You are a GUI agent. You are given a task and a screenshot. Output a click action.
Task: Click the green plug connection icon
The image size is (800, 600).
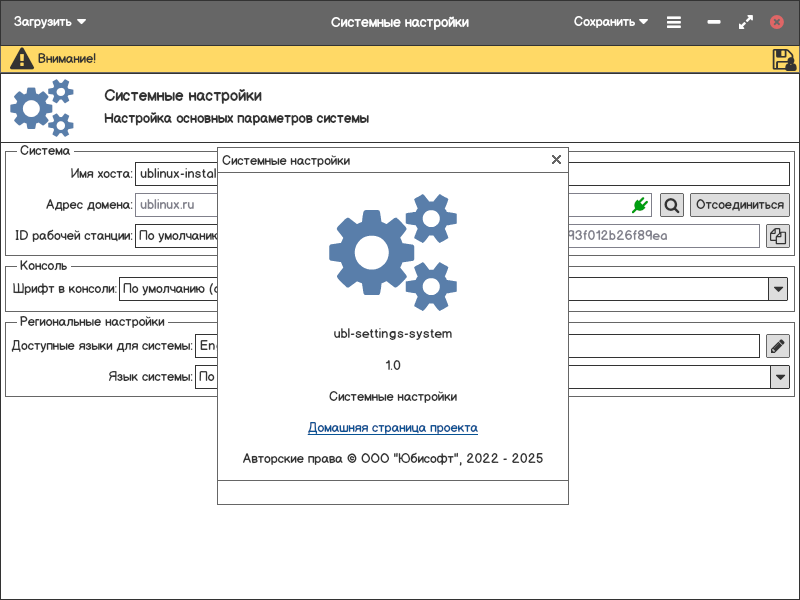click(639, 205)
